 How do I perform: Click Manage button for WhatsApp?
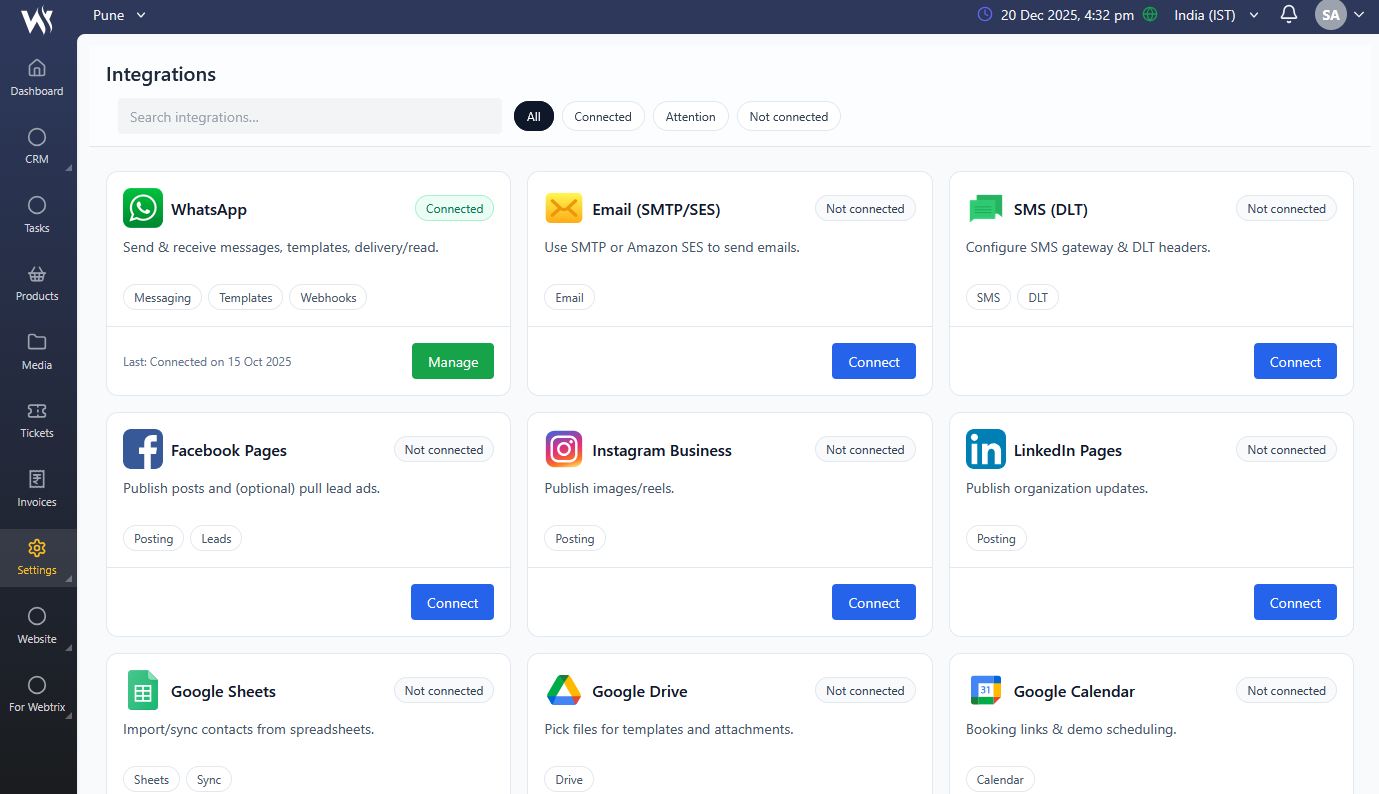point(453,362)
